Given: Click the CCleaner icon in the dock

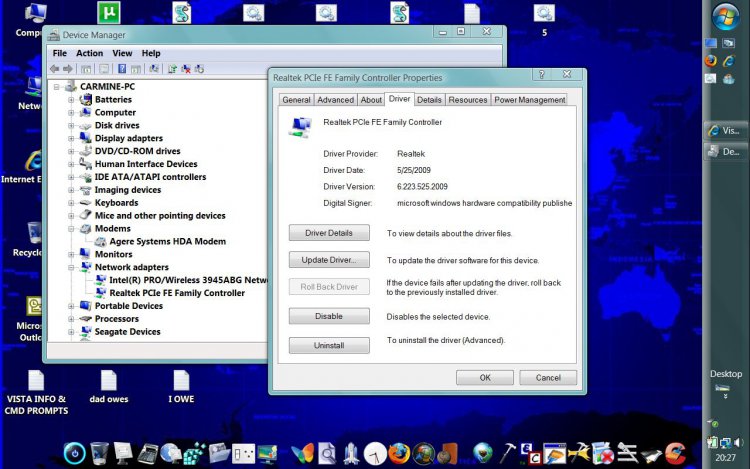Looking at the screenshot, I should [675, 454].
